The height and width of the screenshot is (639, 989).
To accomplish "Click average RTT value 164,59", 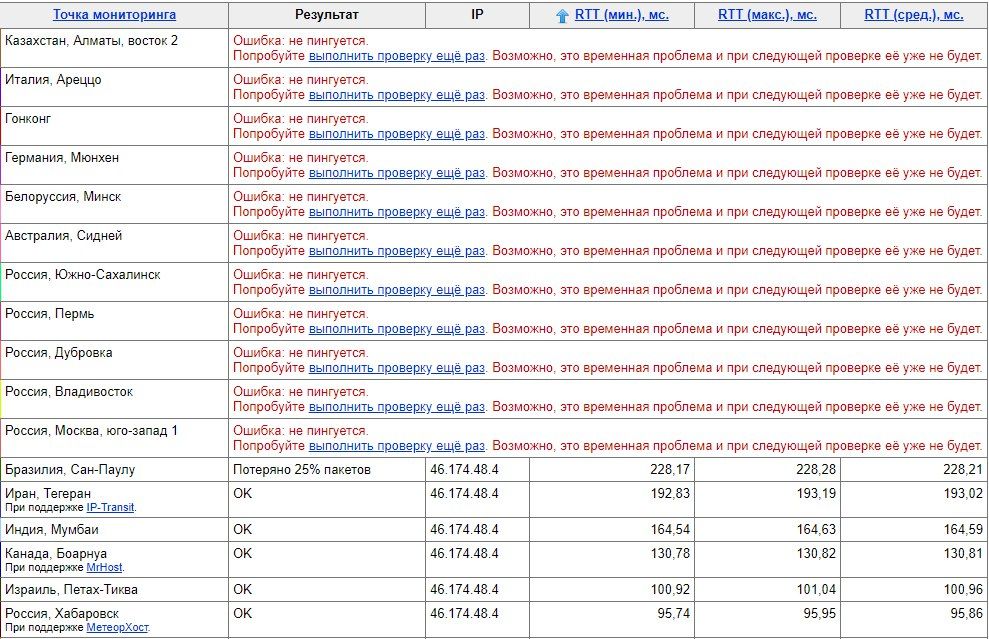I will pos(963,530).
